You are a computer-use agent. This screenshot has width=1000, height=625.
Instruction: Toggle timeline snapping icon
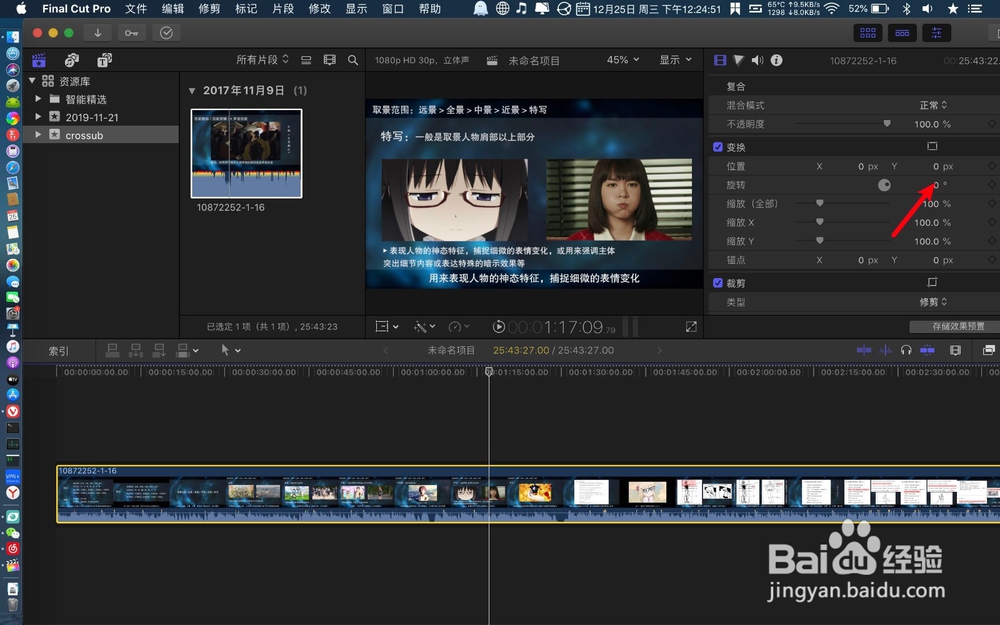pos(927,349)
